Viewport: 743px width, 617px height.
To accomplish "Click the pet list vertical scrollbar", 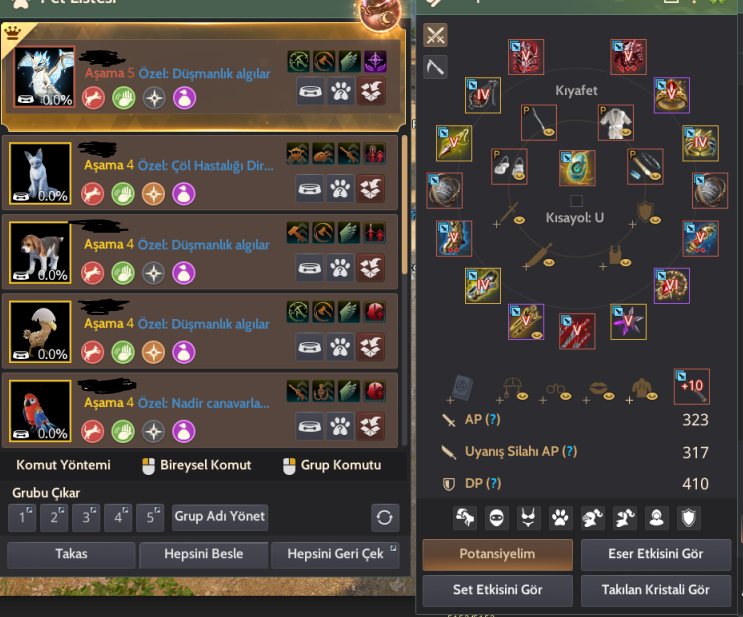I will 404,205.
